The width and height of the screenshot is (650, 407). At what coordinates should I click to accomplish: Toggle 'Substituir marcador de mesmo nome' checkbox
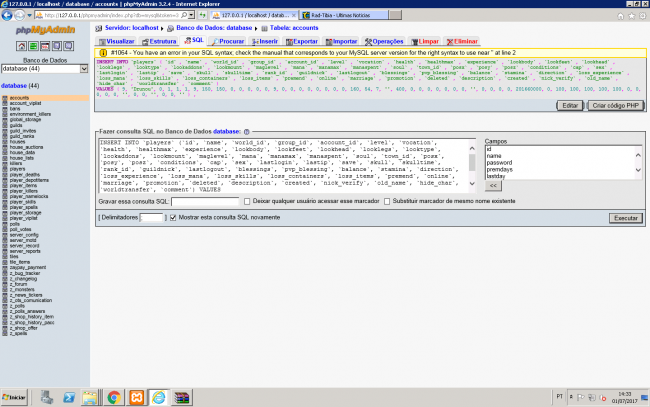[387, 201]
